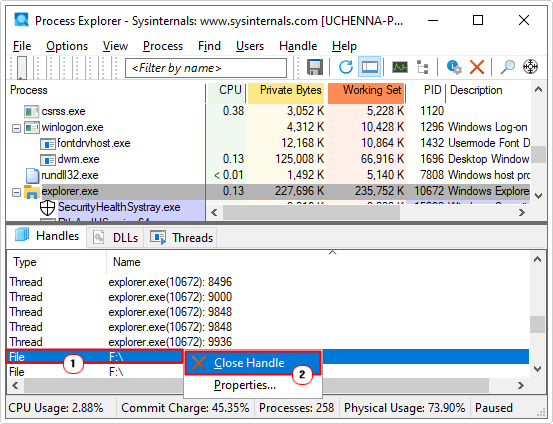Select thread handle explorer.exe(10672): 9936
Image resolution: width=553 pixels, height=424 pixels.
(268, 342)
